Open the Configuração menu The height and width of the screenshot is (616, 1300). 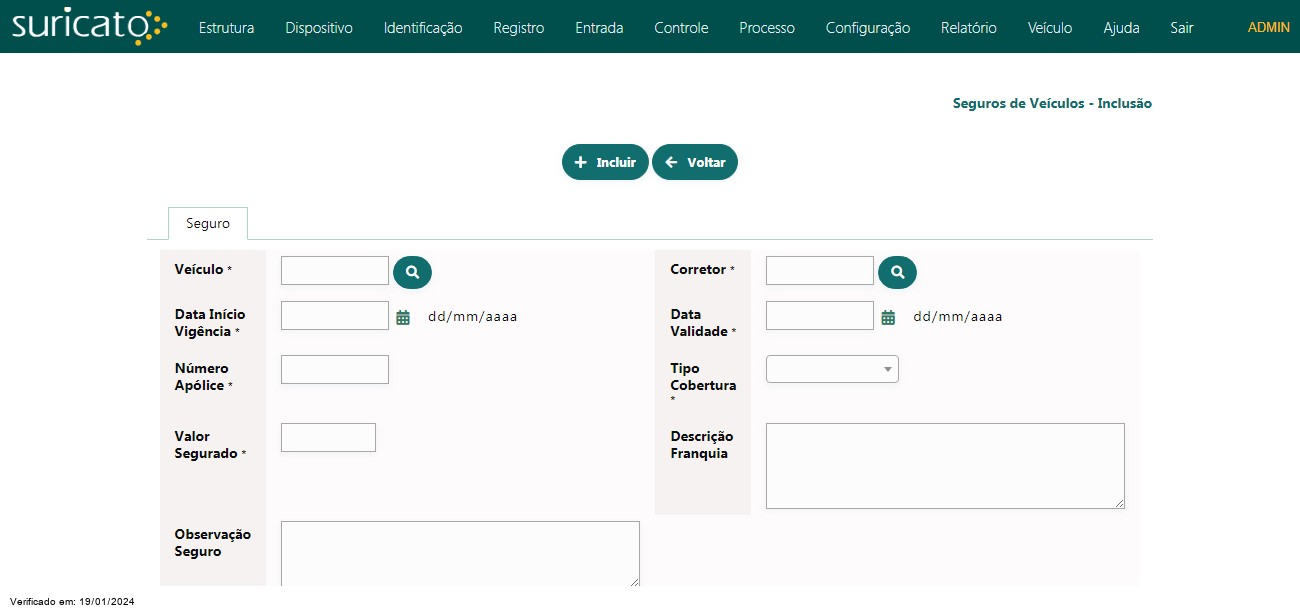click(867, 28)
